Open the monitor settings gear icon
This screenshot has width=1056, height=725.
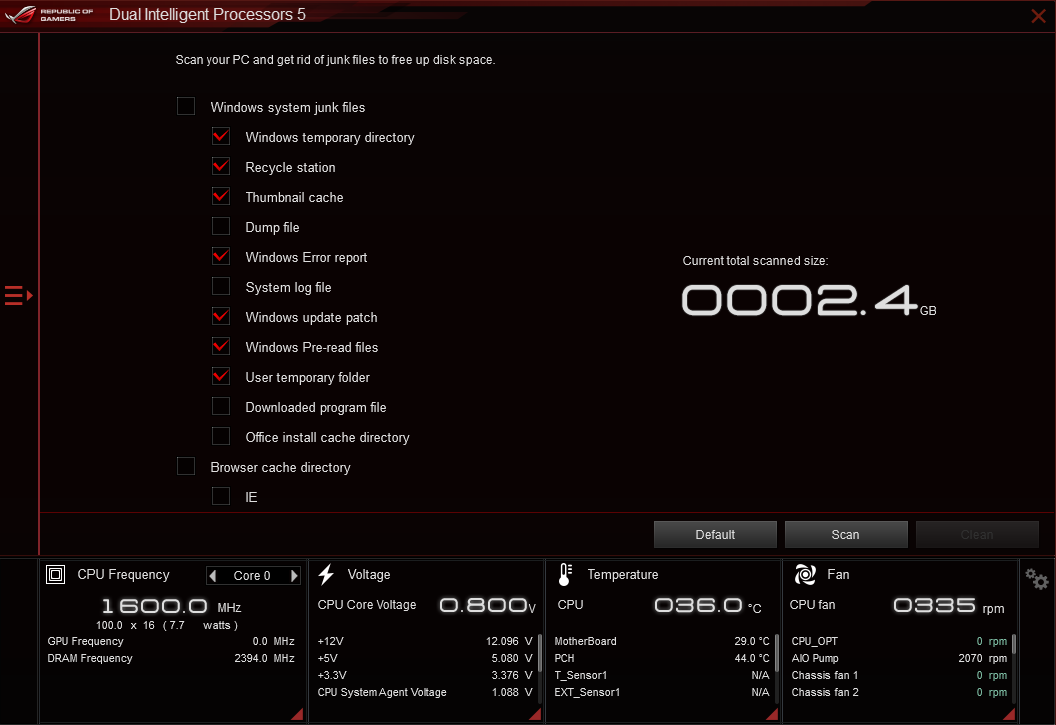1036,579
